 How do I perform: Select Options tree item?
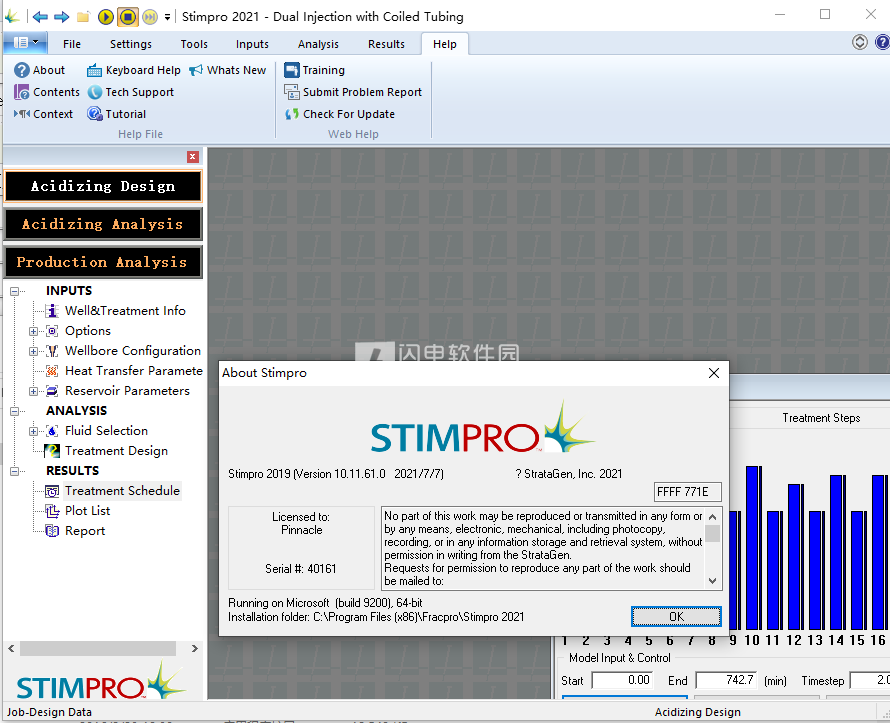tap(87, 331)
